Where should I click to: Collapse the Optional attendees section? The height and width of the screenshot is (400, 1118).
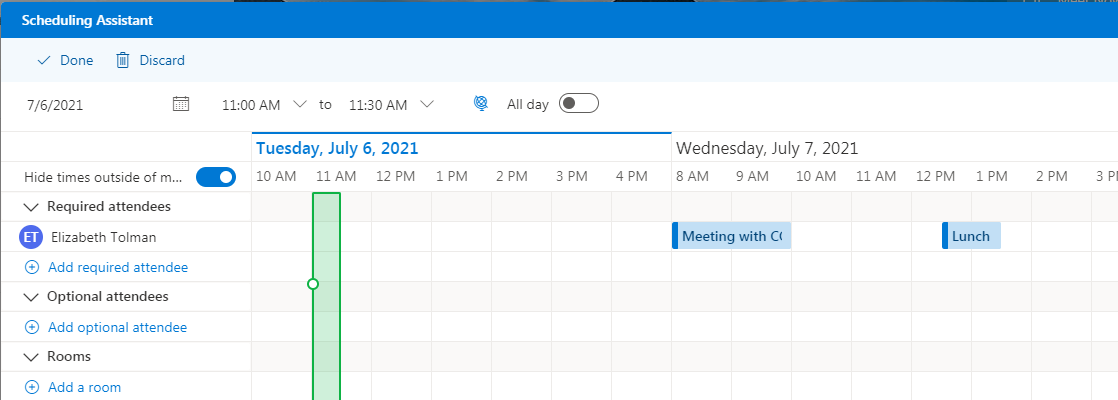pyautogui.click(x=32, y=297)
